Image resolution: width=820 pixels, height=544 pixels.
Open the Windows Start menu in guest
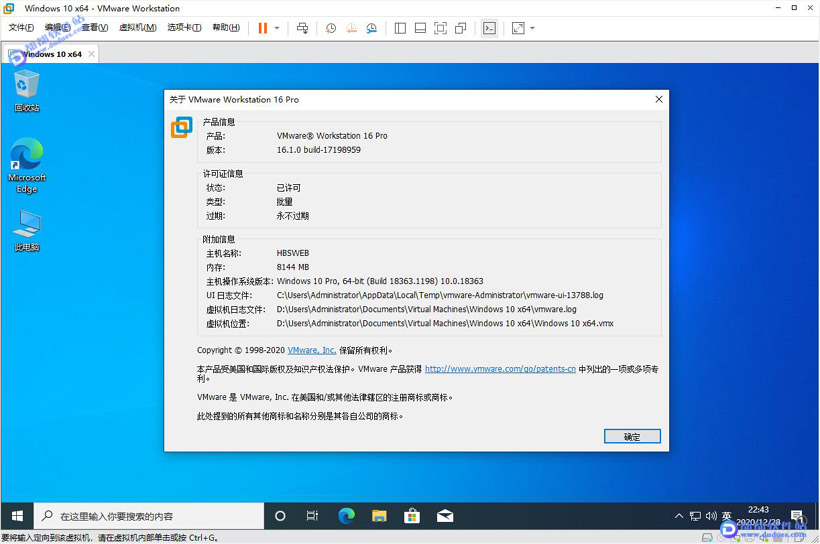click(17, 516)
